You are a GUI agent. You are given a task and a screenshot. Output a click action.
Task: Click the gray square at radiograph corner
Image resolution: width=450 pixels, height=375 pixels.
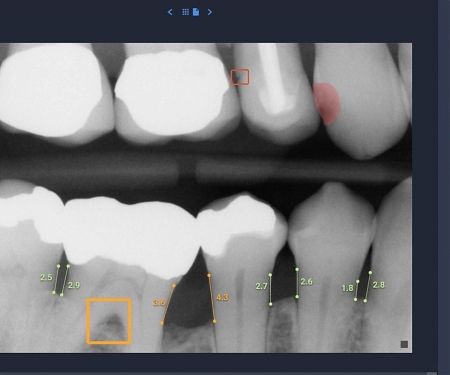(x=404, y=344)
